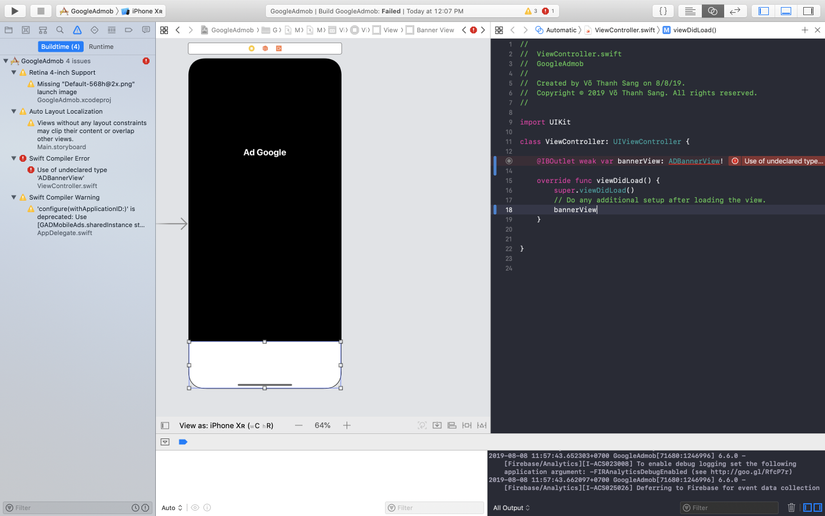Open the Project navigator folder icon
825x516 pixels.
pyautogui.click(x=8, y=30)
